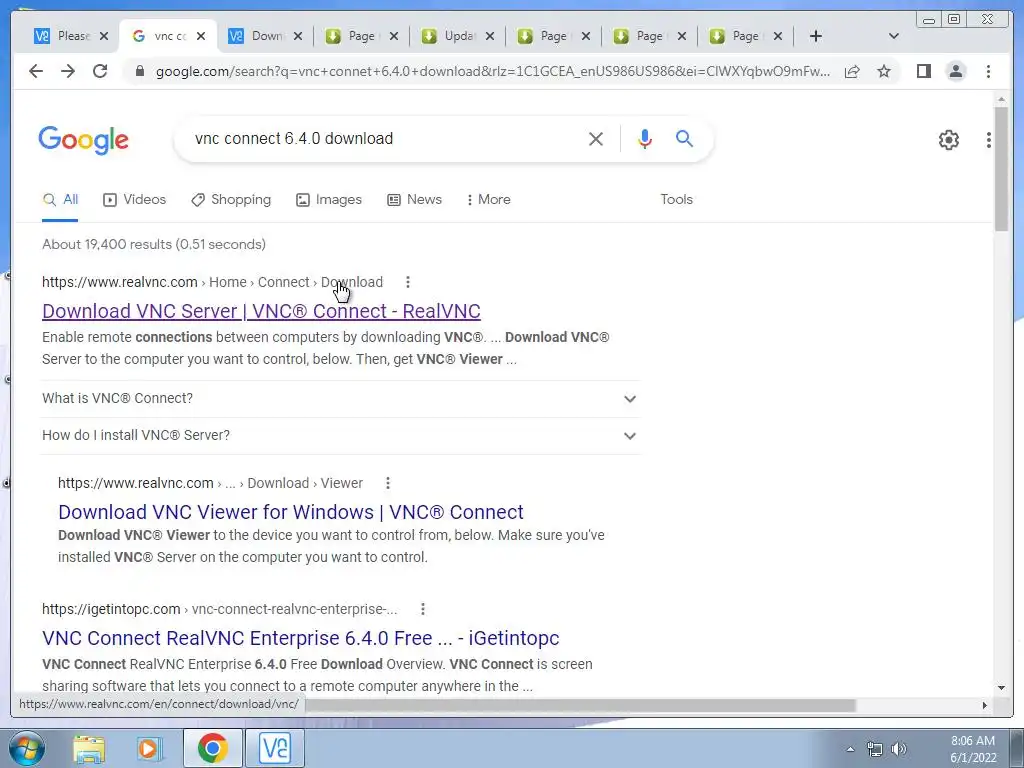Open 'VNC Connect RealVNC Enterprise 6.4.0 Free' link

point(300,639)
